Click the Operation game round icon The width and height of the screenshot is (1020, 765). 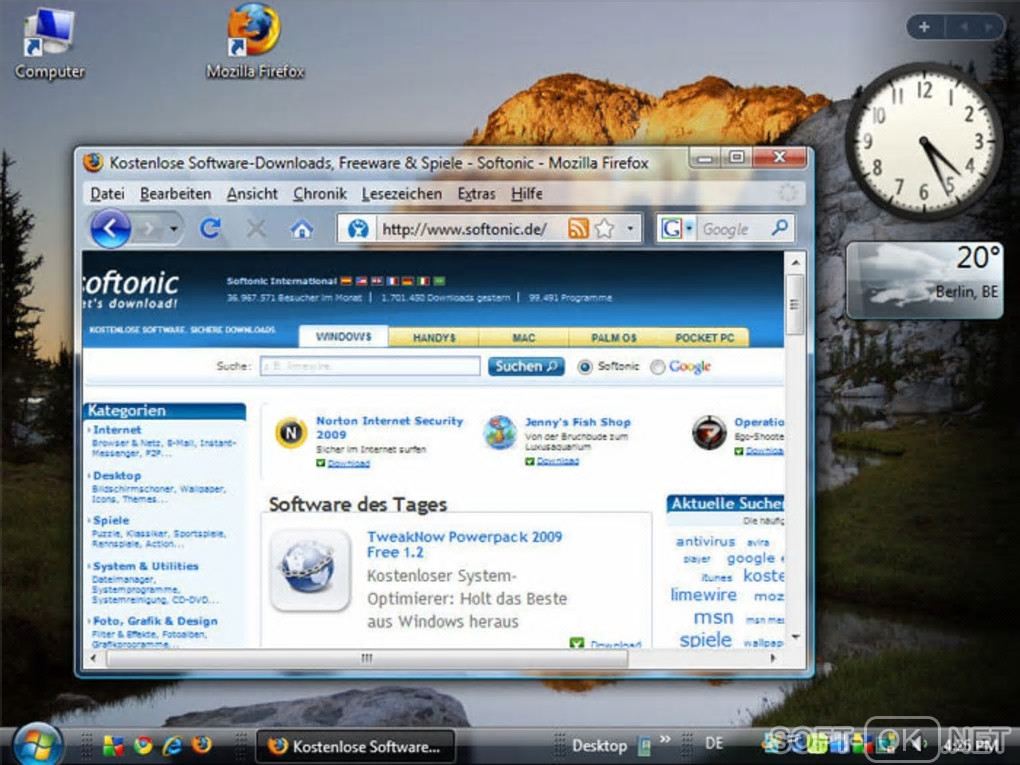tap(709, 433)
